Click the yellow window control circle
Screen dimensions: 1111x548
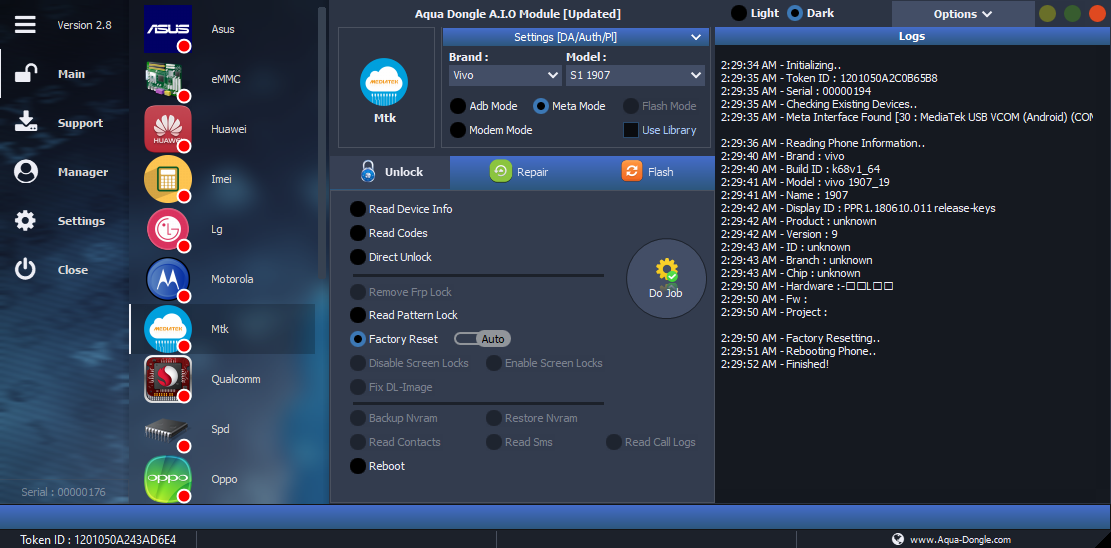click(1047, 13)
